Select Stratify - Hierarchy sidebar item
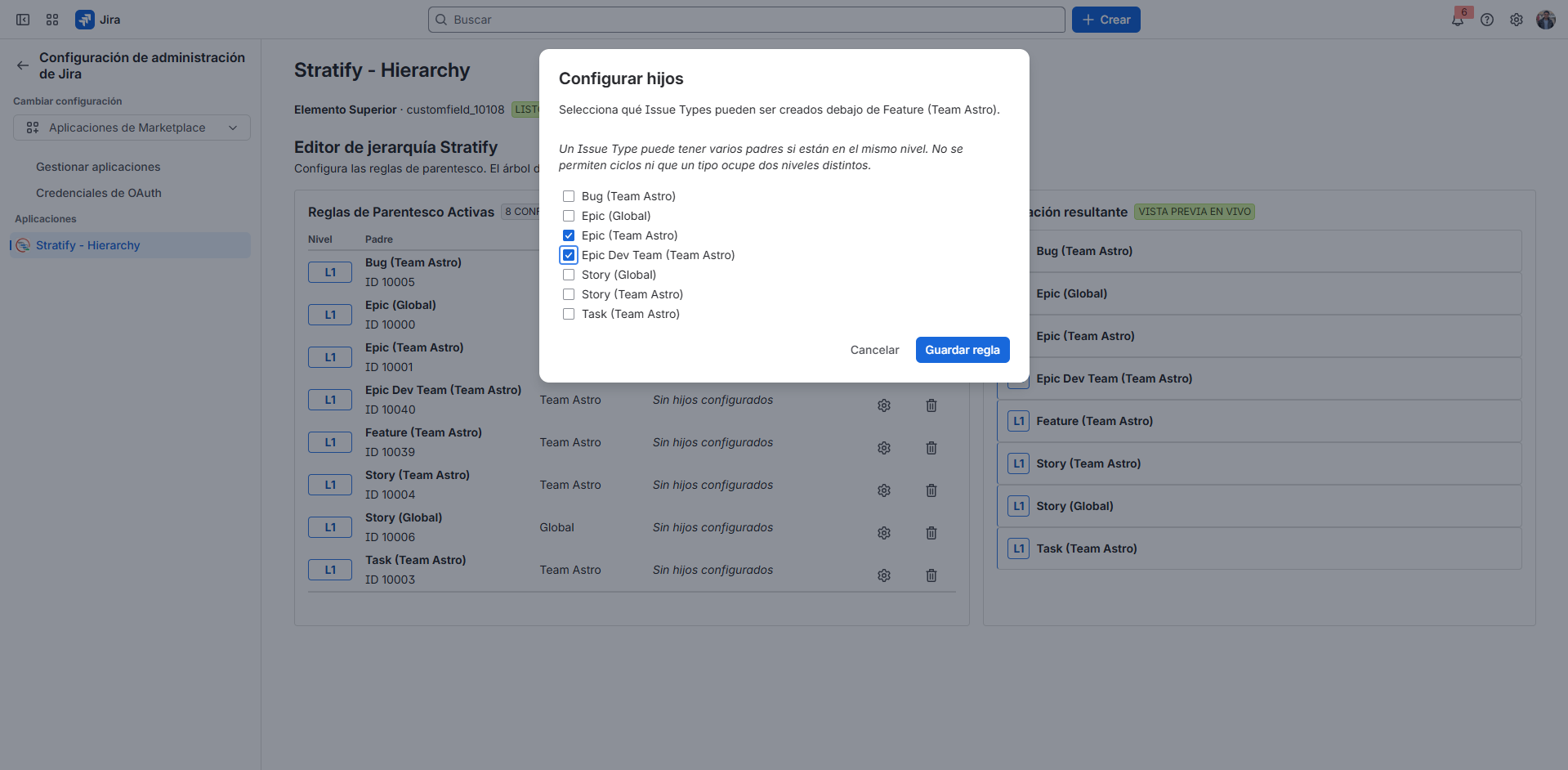1568x770 pixels. (131, 245)
